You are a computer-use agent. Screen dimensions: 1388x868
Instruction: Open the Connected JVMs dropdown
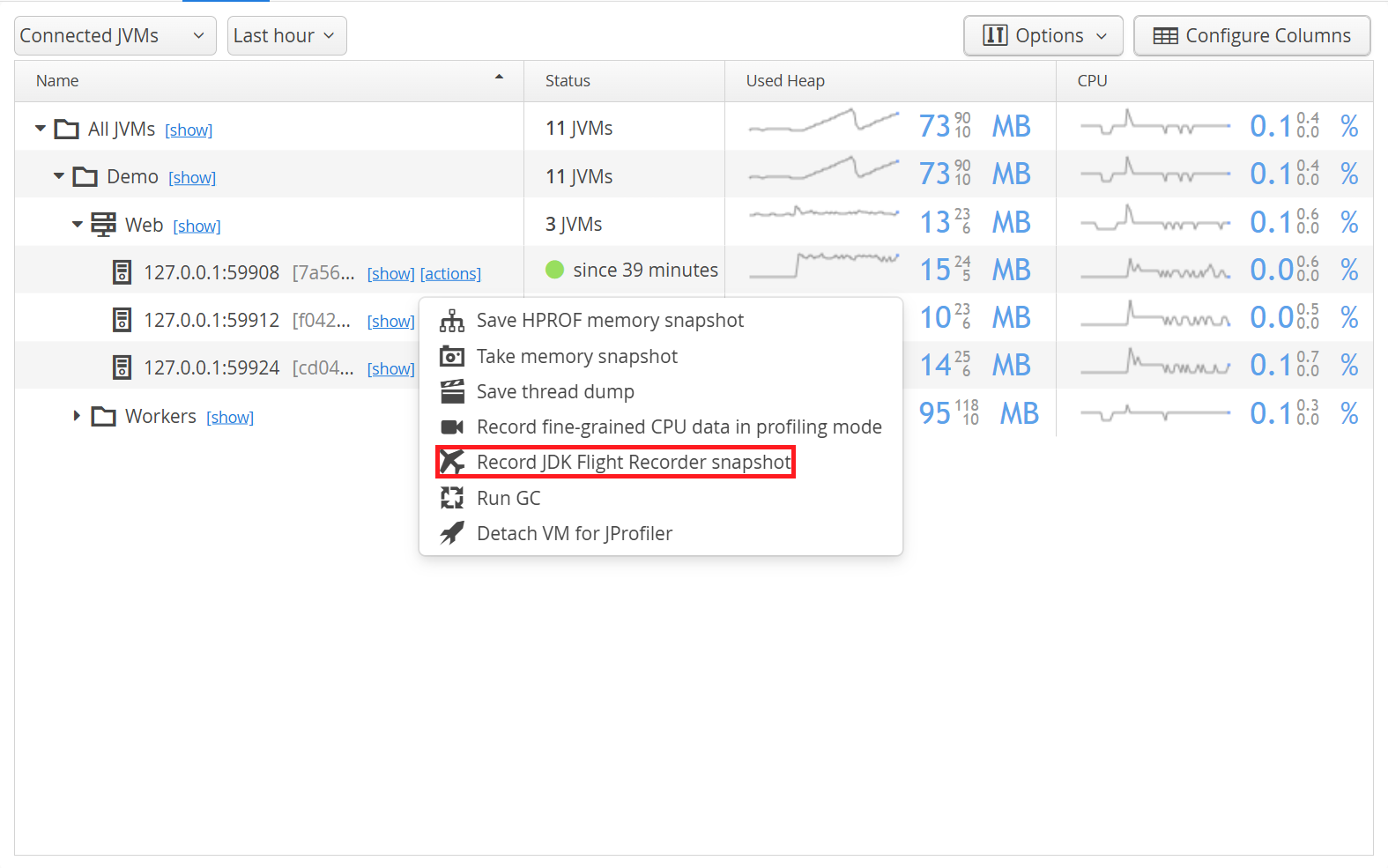coord(115,36)
